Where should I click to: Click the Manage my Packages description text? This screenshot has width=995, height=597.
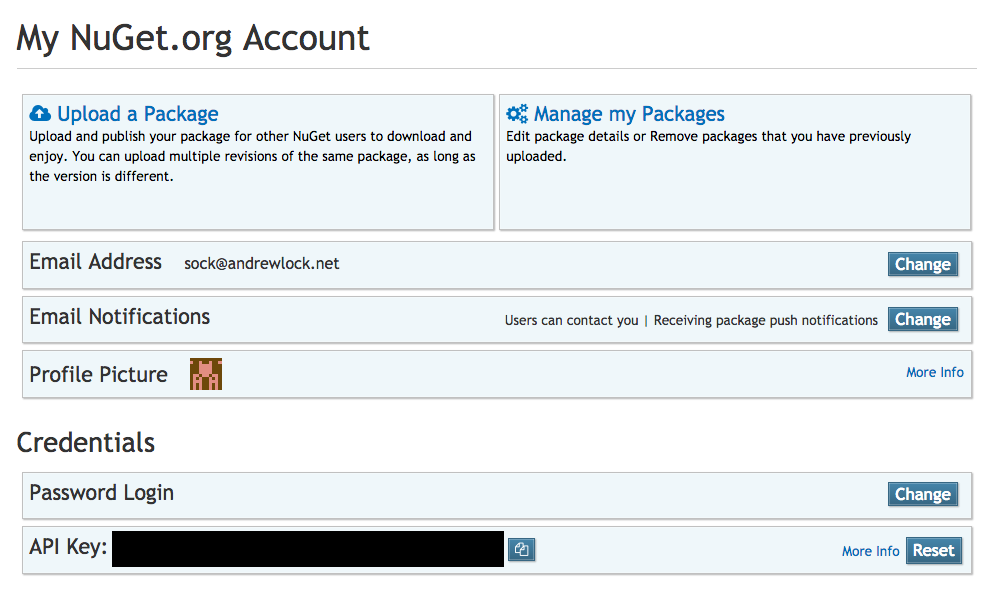pos(708,146)
